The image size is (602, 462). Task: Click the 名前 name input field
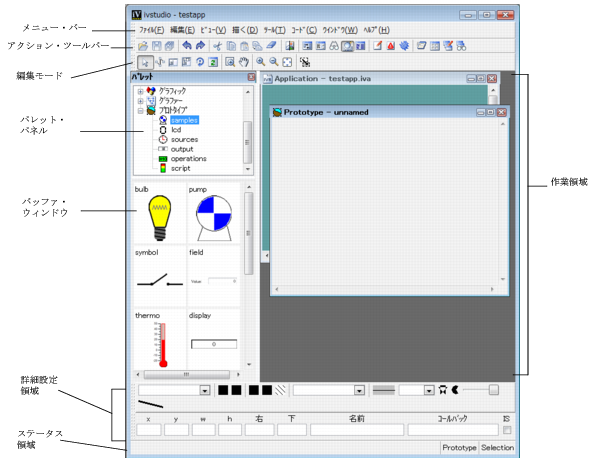tap(356, 430)
